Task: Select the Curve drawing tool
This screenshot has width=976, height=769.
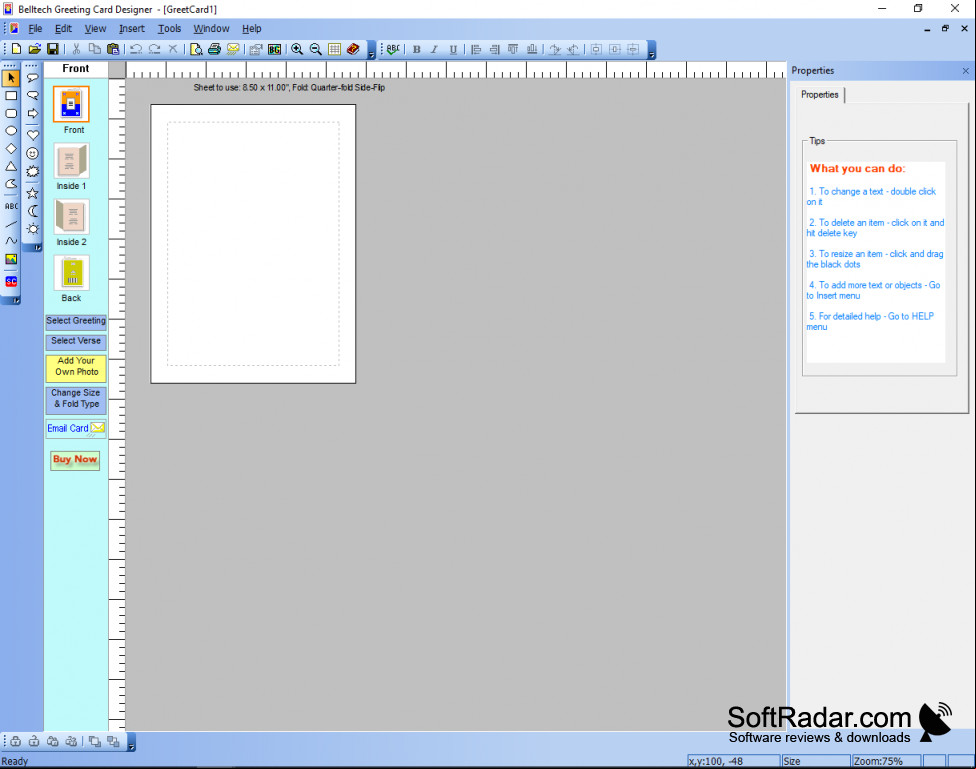Action: pos(11,241)
